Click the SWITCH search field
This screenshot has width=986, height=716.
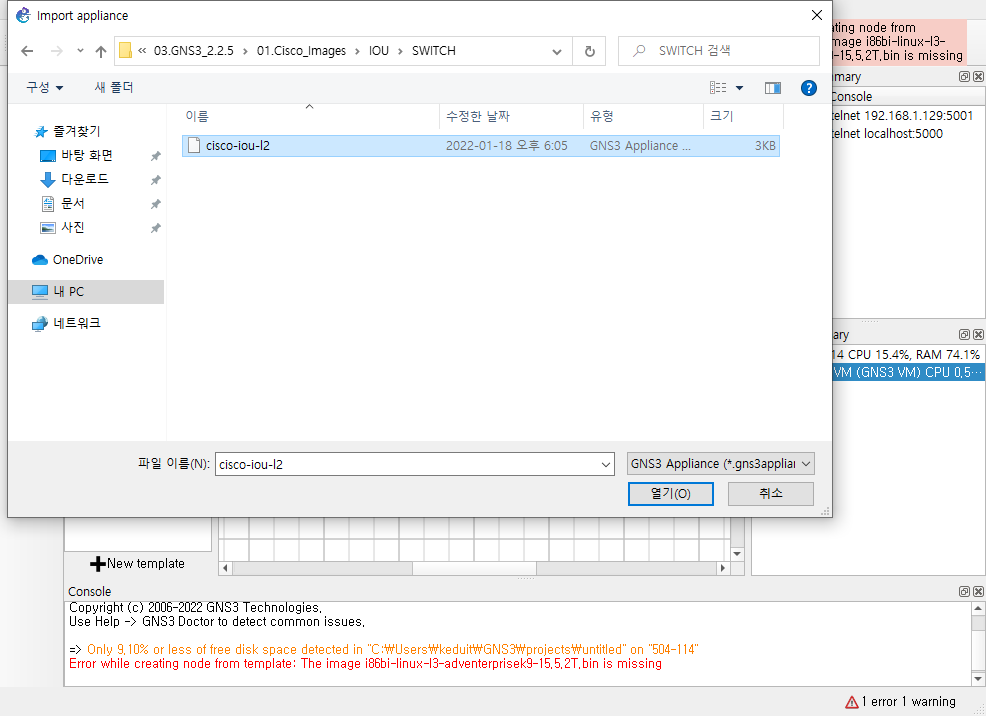(x=719, y=51)
